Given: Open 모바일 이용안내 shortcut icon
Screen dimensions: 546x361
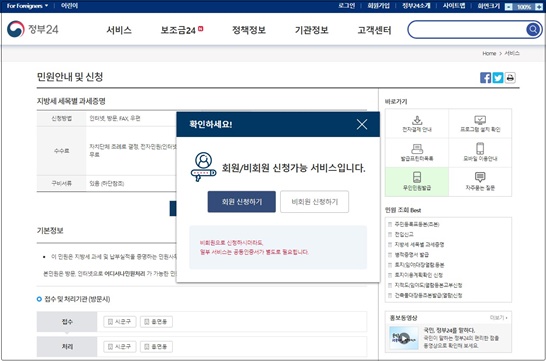Looking at the screenshot, I should coord(480,153).
